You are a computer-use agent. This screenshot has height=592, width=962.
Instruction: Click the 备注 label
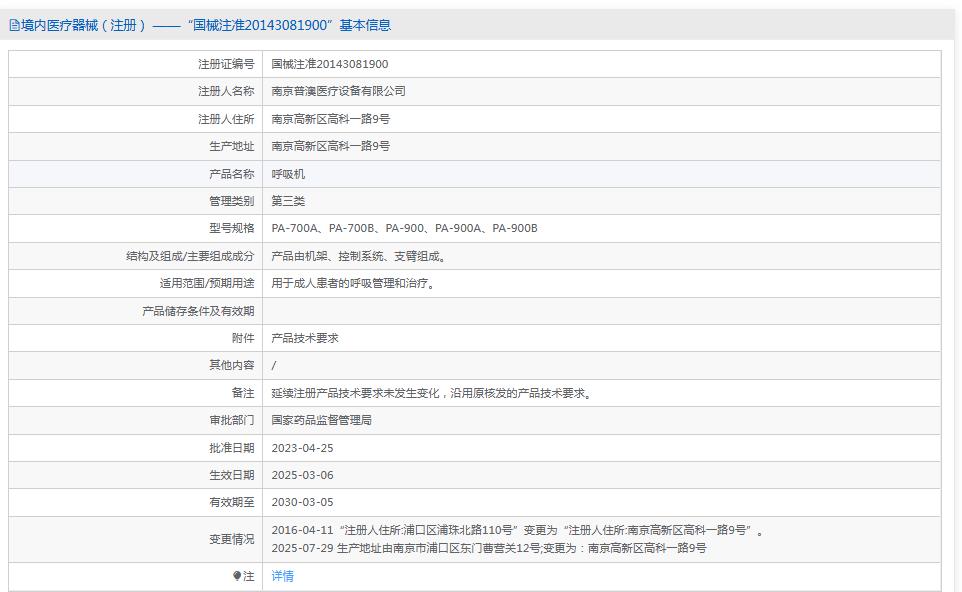[243, 393]
